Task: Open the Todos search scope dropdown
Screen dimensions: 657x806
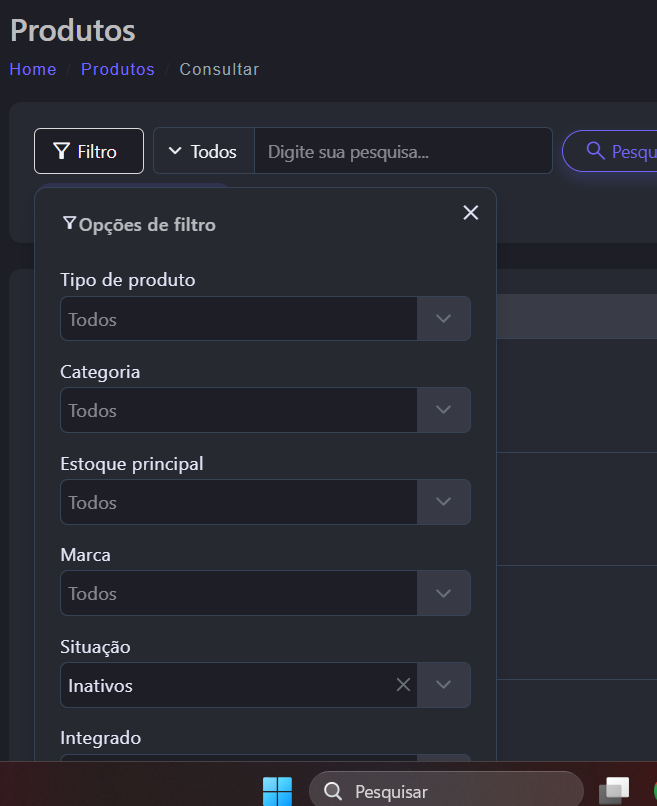Action: click(203, 151)
